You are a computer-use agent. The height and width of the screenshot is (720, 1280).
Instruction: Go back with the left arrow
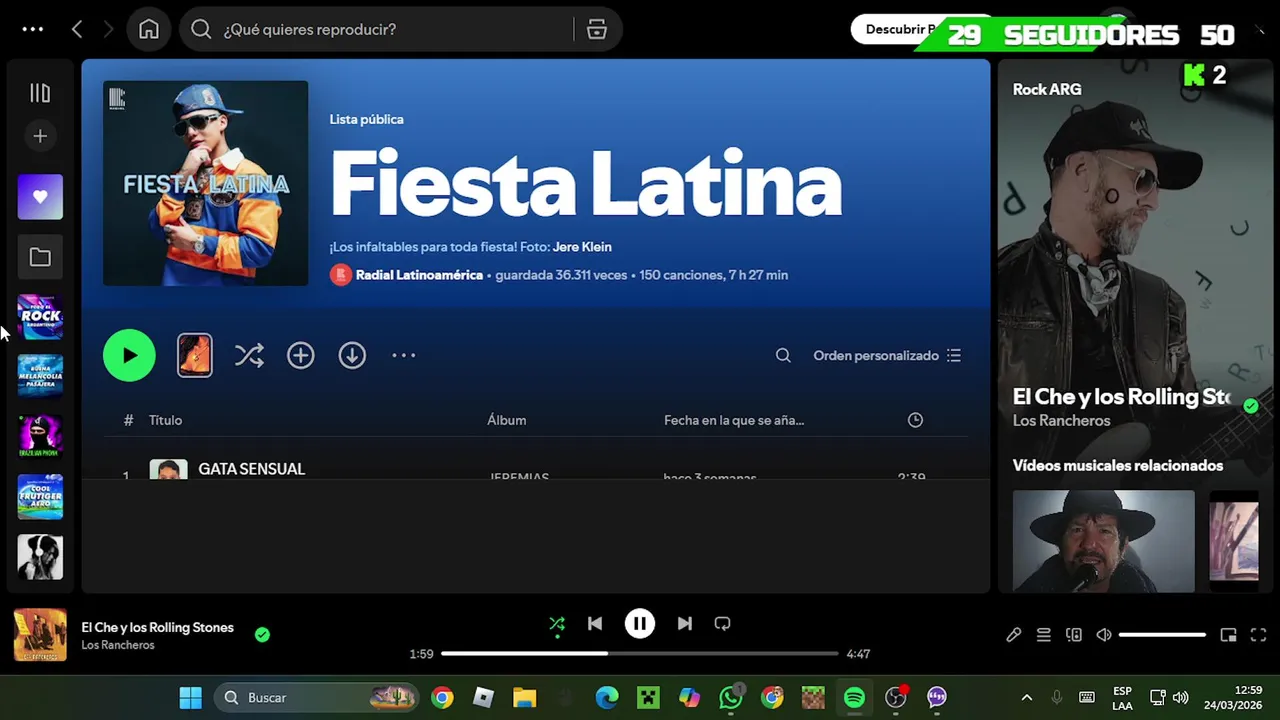77,29
